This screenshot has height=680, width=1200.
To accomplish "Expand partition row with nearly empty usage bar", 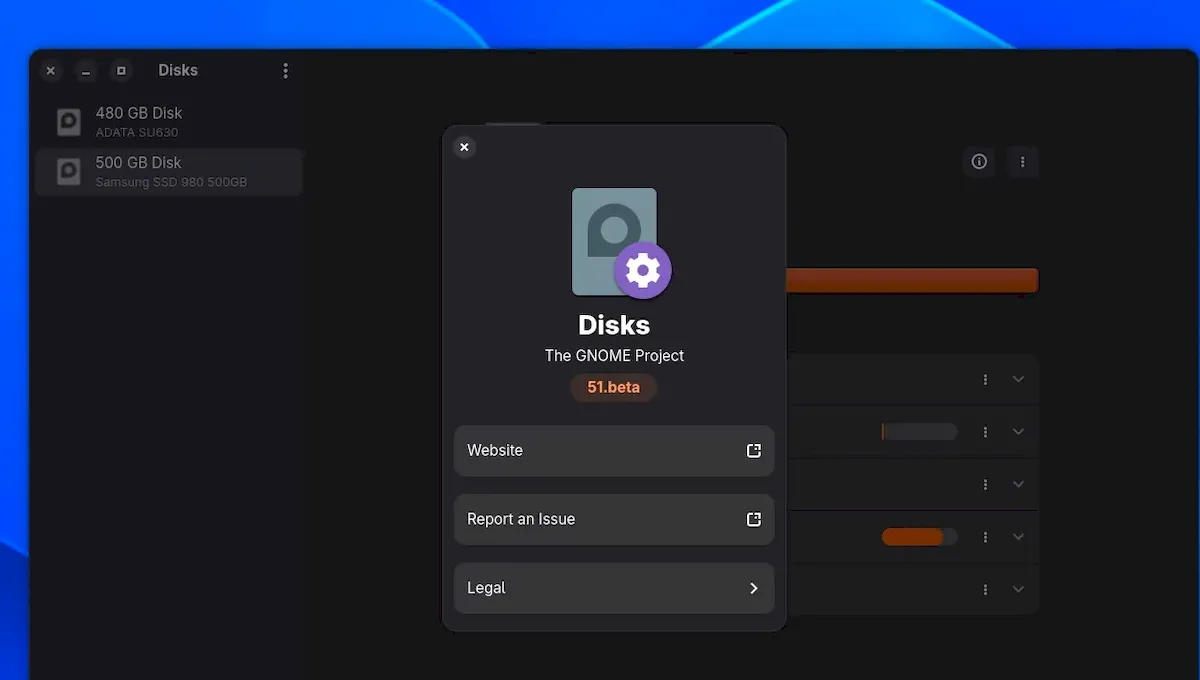I will [x=1018, y=432].
